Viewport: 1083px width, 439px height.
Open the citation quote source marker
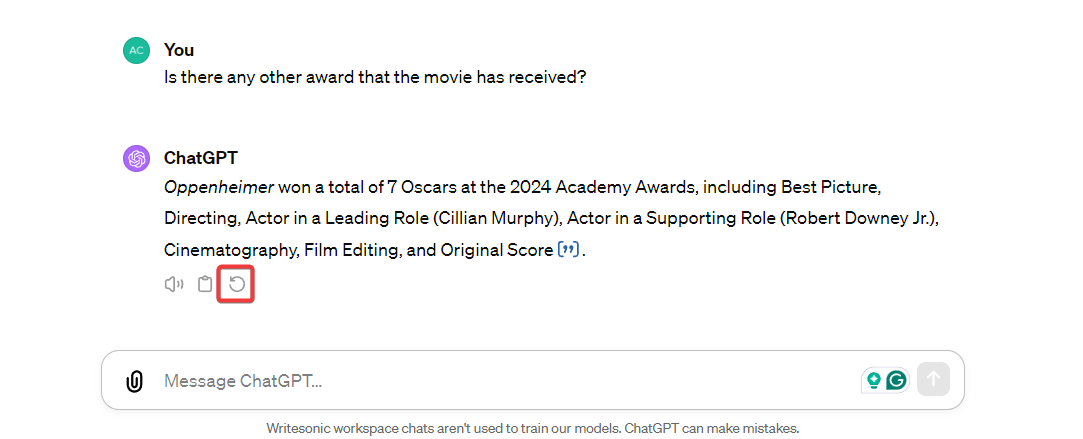pos(568,250)
